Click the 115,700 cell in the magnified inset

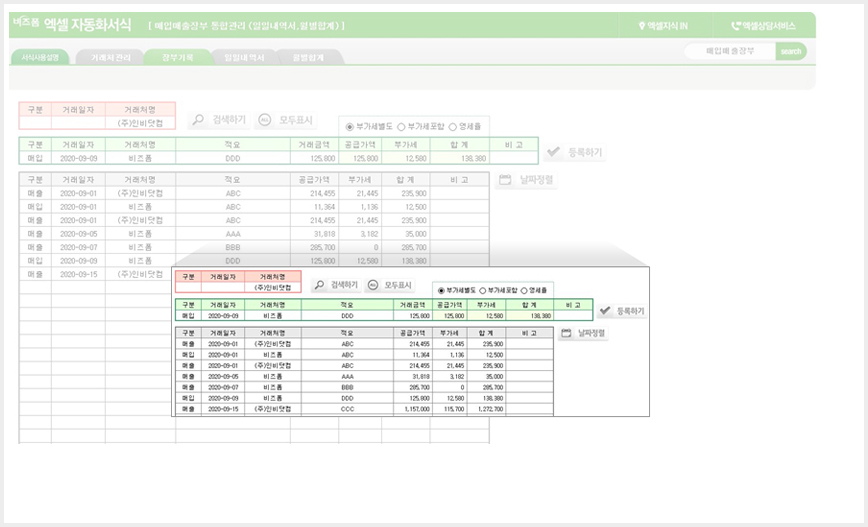pyautogui.click(x=449, y=409)
